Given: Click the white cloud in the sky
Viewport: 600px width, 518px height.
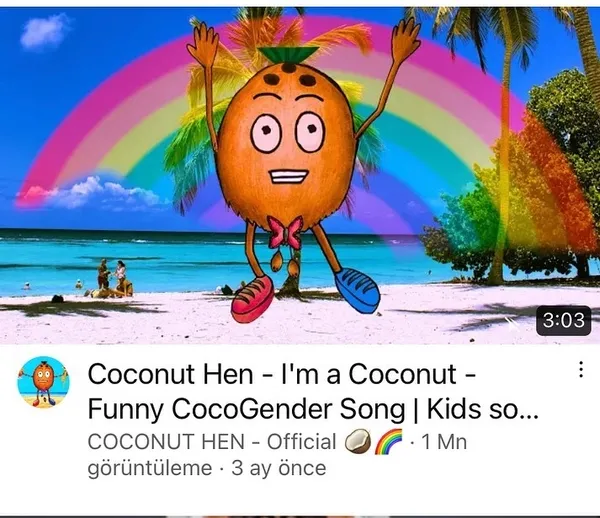Looking at the screenshot, I should 44,30.
